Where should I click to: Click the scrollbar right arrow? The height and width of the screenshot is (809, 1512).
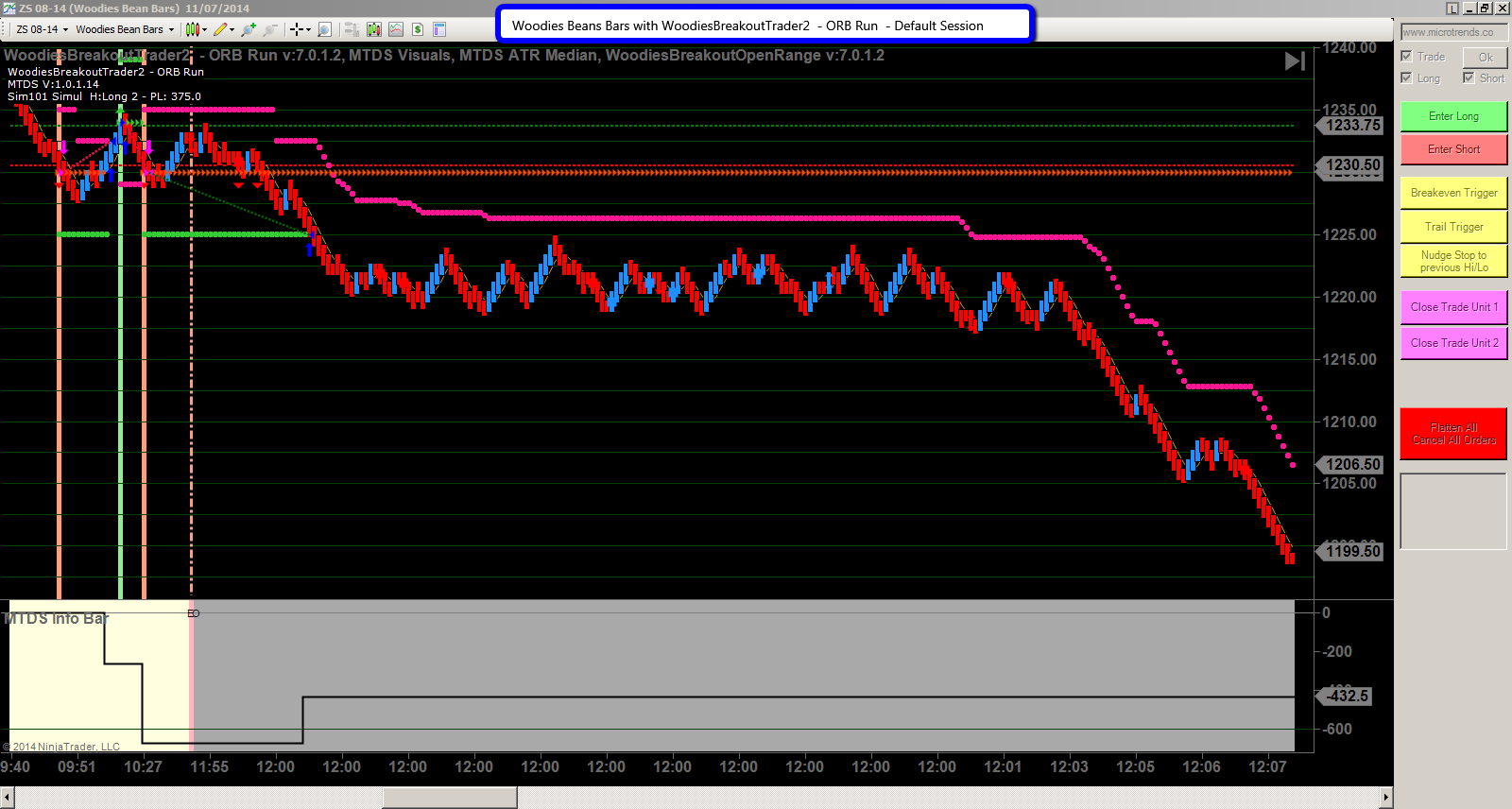tap(1386, 799)
